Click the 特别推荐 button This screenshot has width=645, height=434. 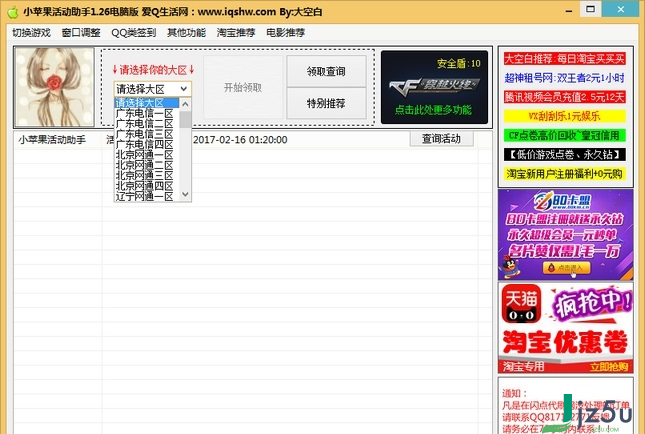(326, 103)
